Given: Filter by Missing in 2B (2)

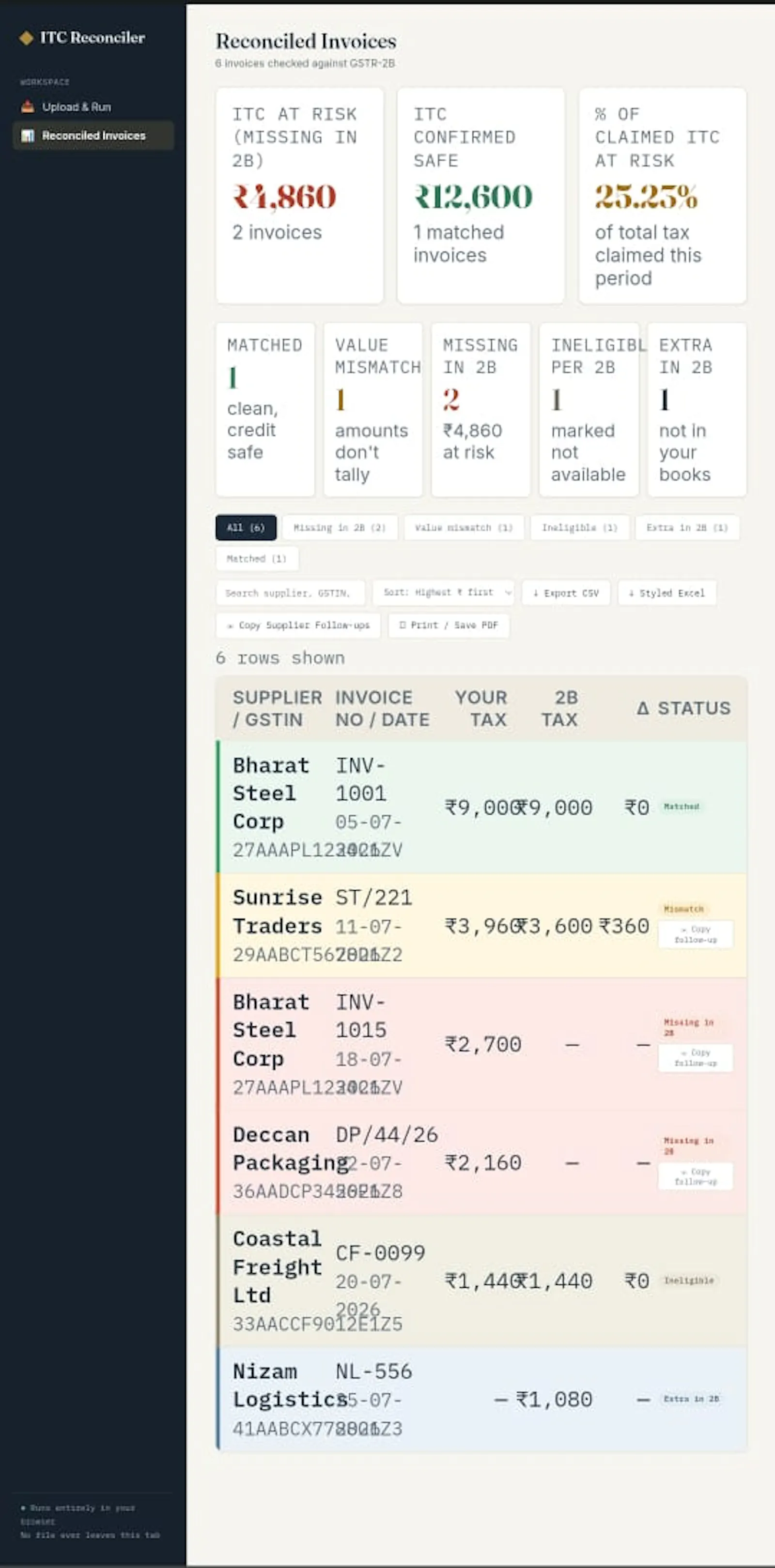Looking at the screenshot, I should point(340,527).
